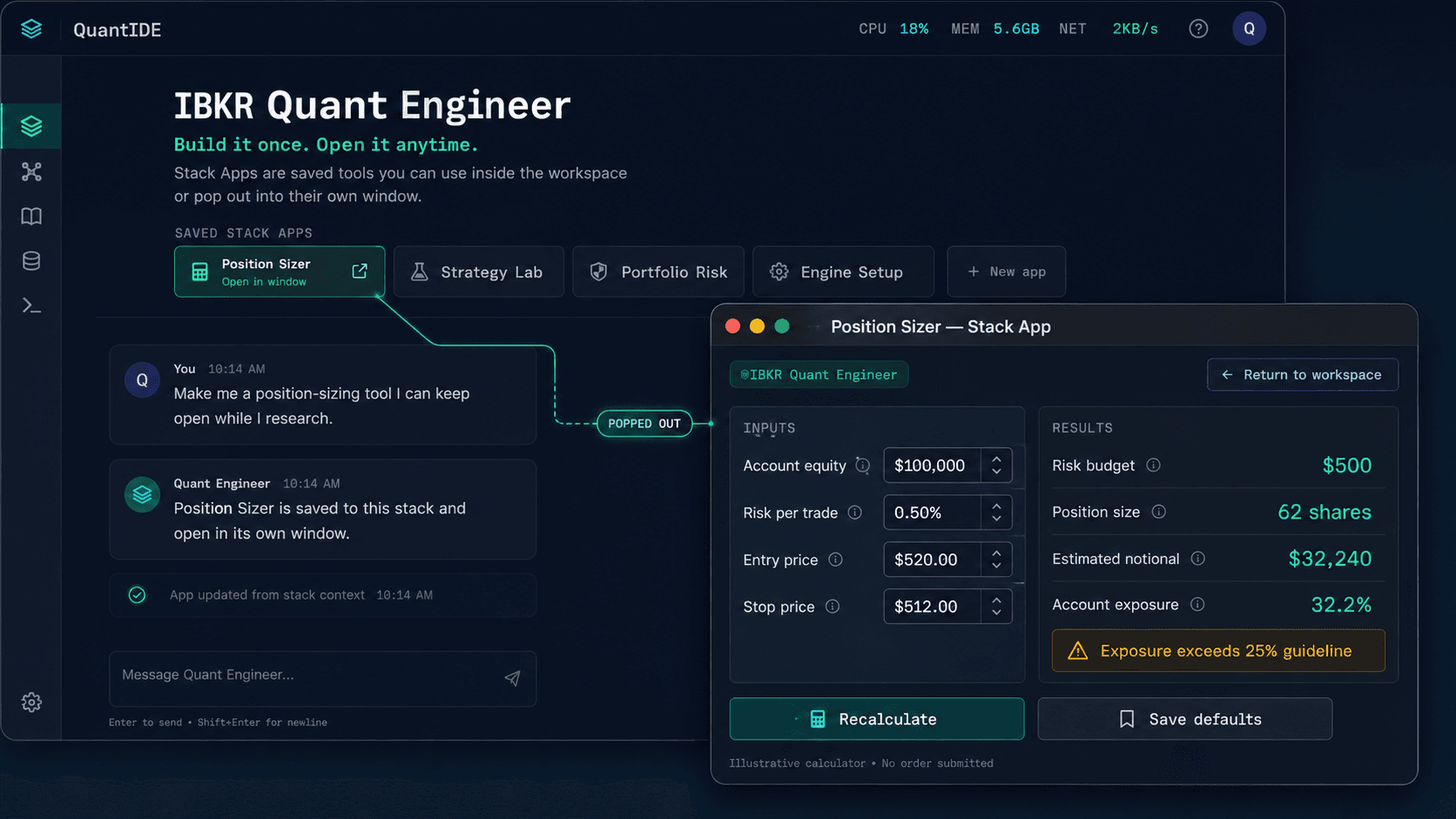The image size is (1456, 819).
Task: Click the IBKR Quant Engineer tag
Action: click(x=819, y=374)
